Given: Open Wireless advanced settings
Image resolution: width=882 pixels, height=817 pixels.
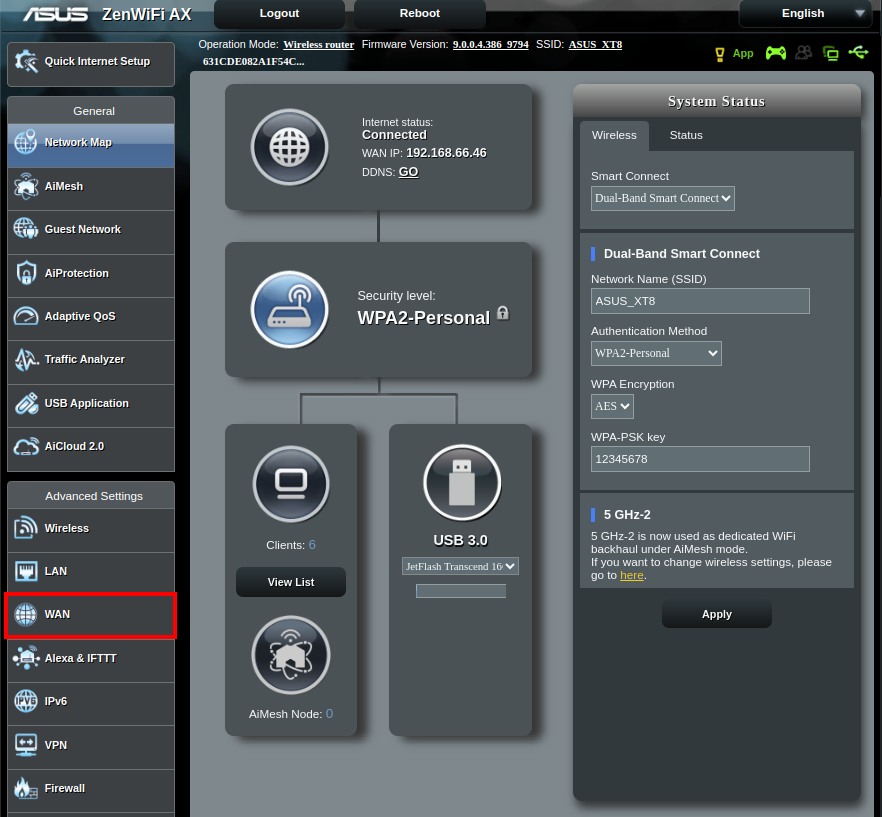Looking at the screenshot, I should click(x=91, y=530).
